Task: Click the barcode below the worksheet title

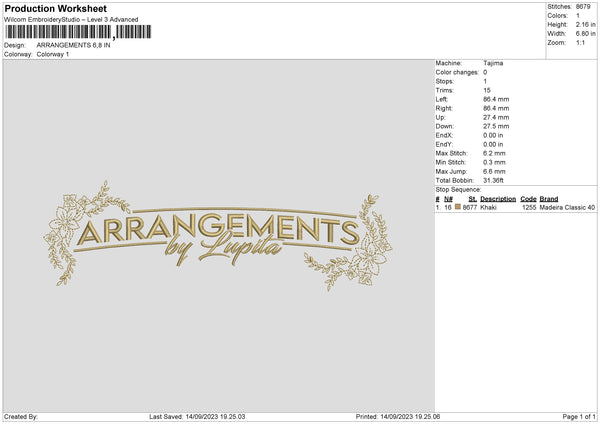Action: [x=78, y=32]
